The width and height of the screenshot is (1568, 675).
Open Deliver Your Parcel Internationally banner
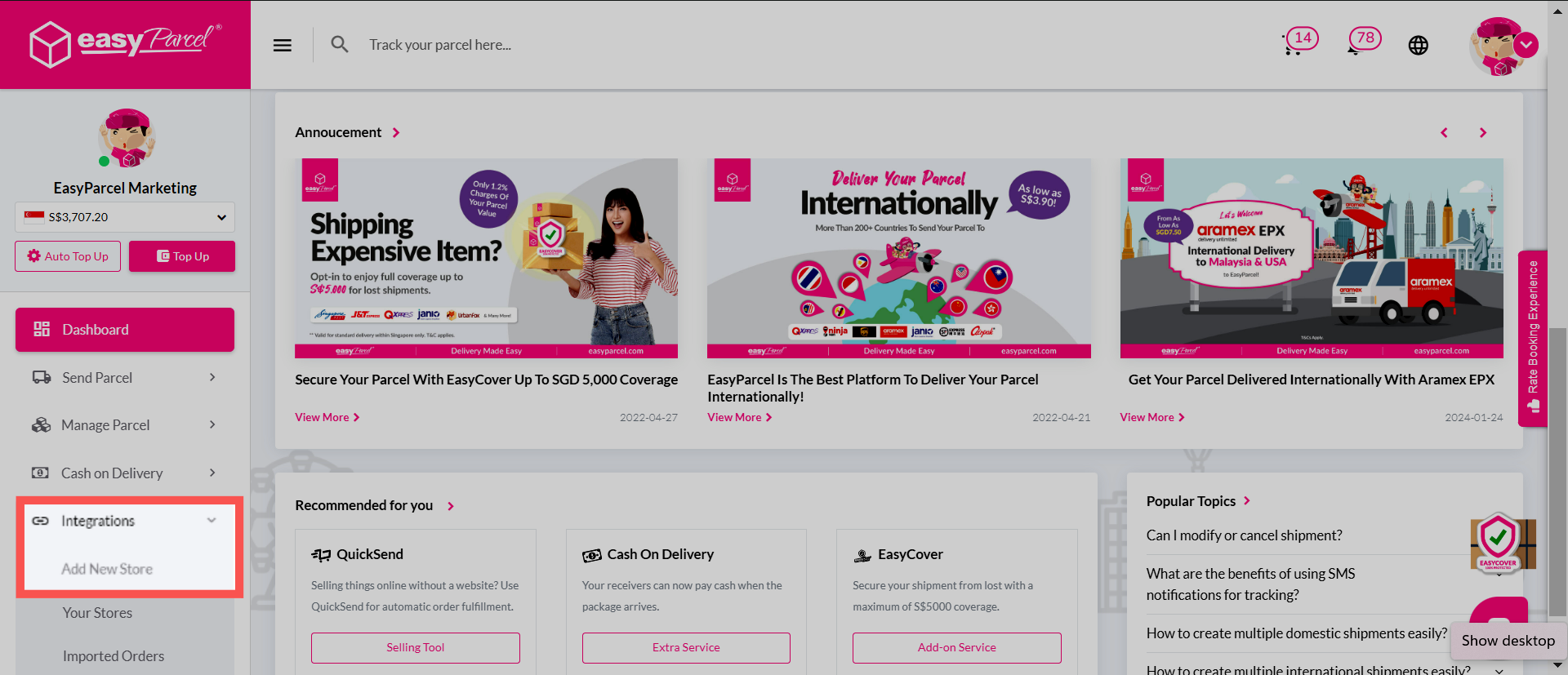[x=899, y=258]
